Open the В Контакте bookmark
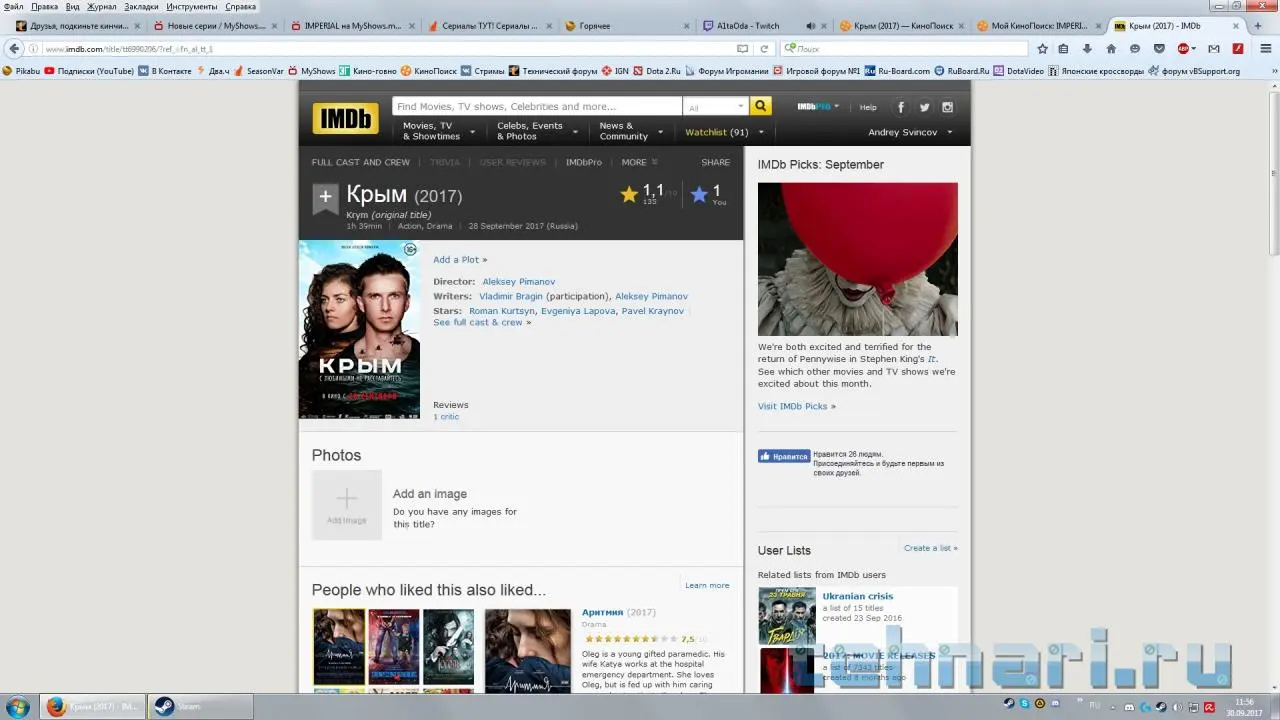1280x720 pixels. (165, 71)
